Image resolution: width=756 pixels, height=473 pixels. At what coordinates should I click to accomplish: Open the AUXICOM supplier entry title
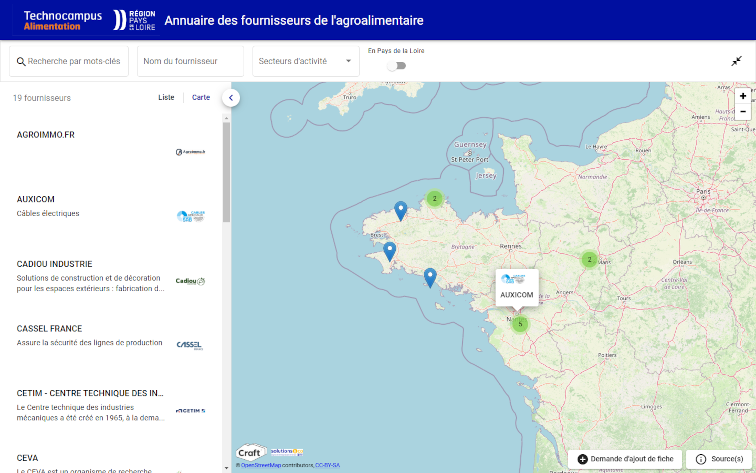coord(36,199)
